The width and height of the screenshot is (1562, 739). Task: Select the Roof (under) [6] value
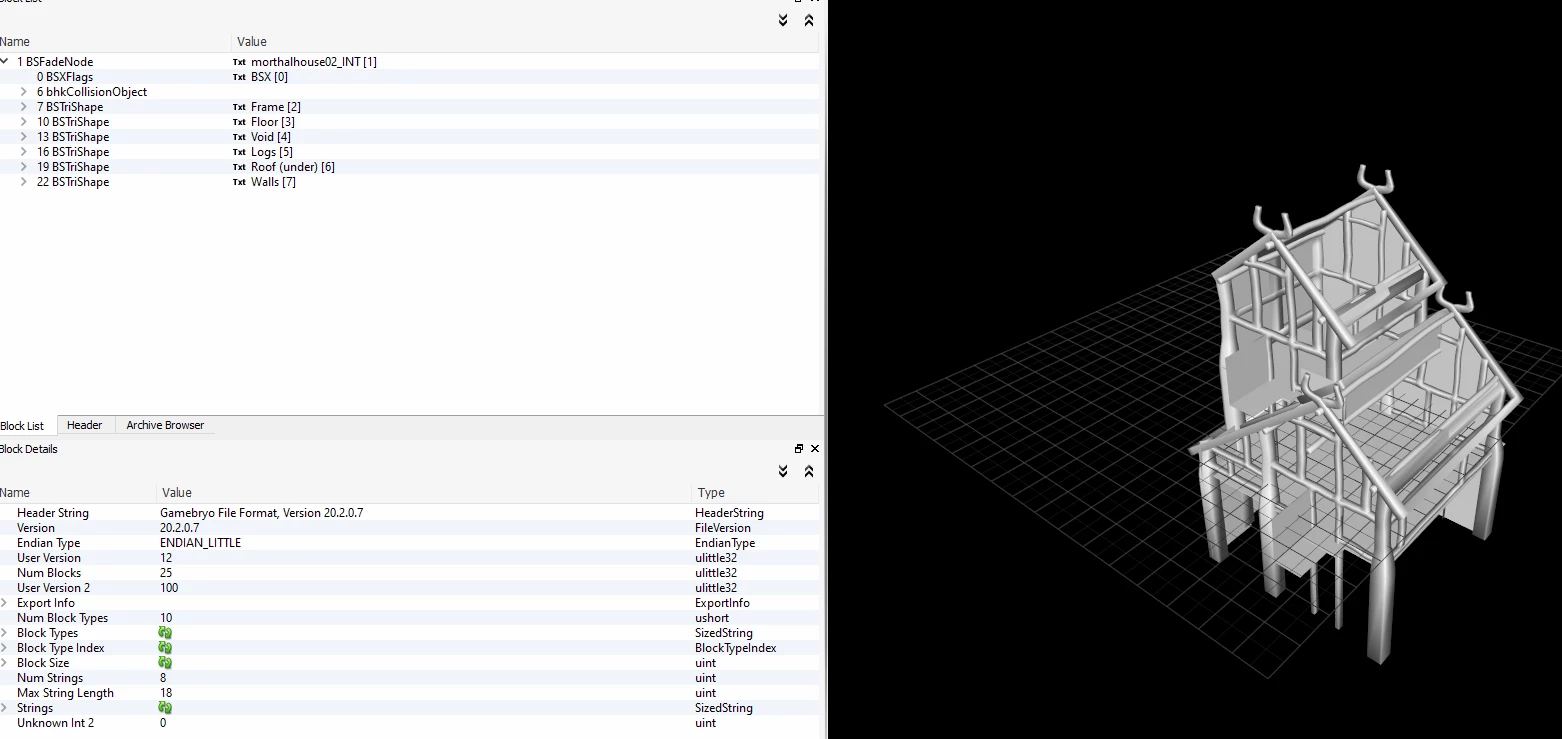(293, 167)
